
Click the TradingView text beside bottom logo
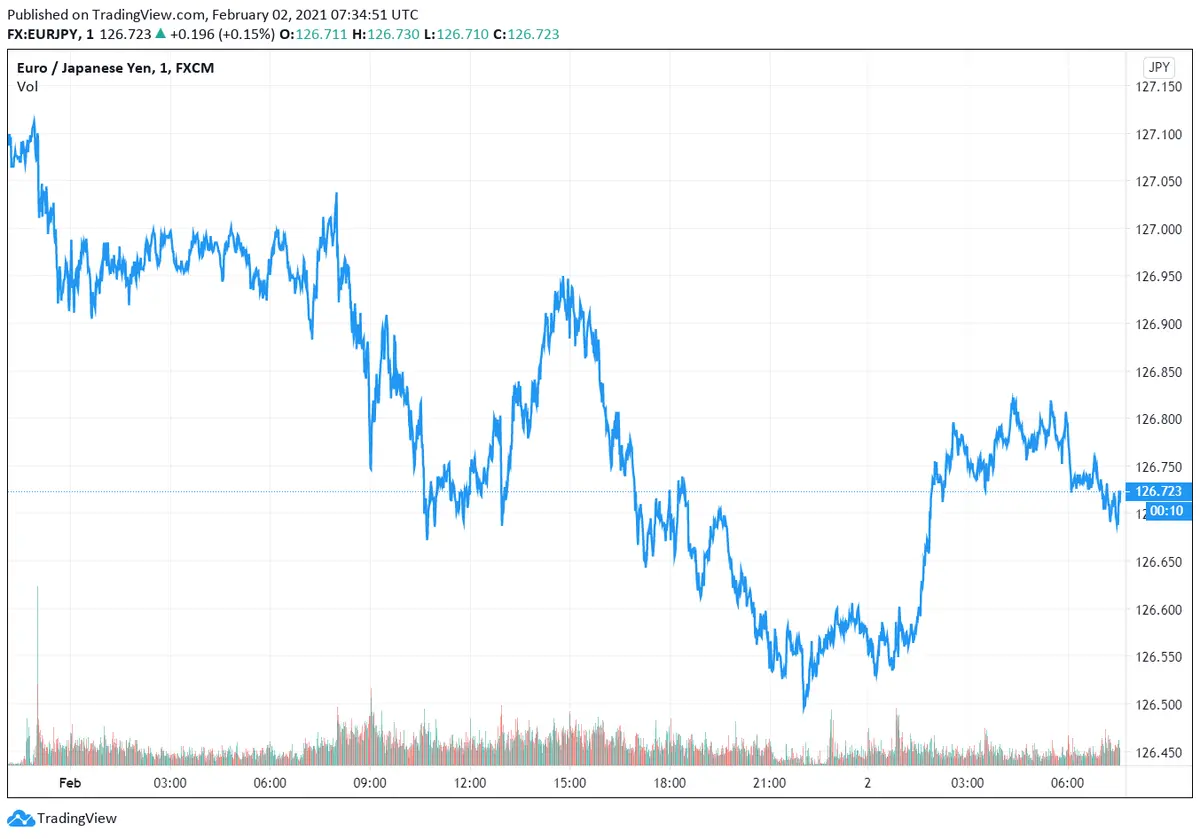pos(77,818)
